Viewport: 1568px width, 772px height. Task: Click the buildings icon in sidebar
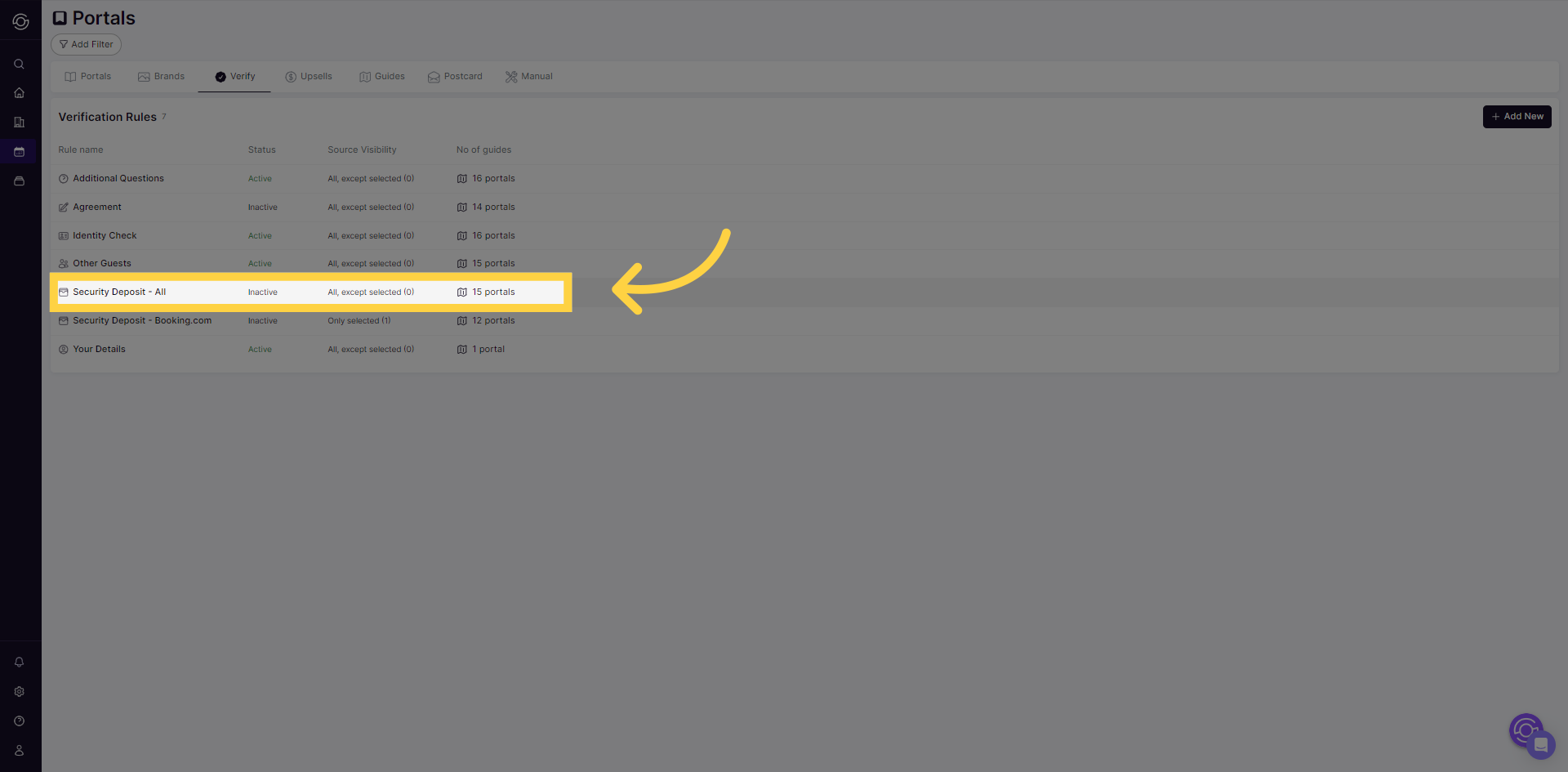[19, 123]
